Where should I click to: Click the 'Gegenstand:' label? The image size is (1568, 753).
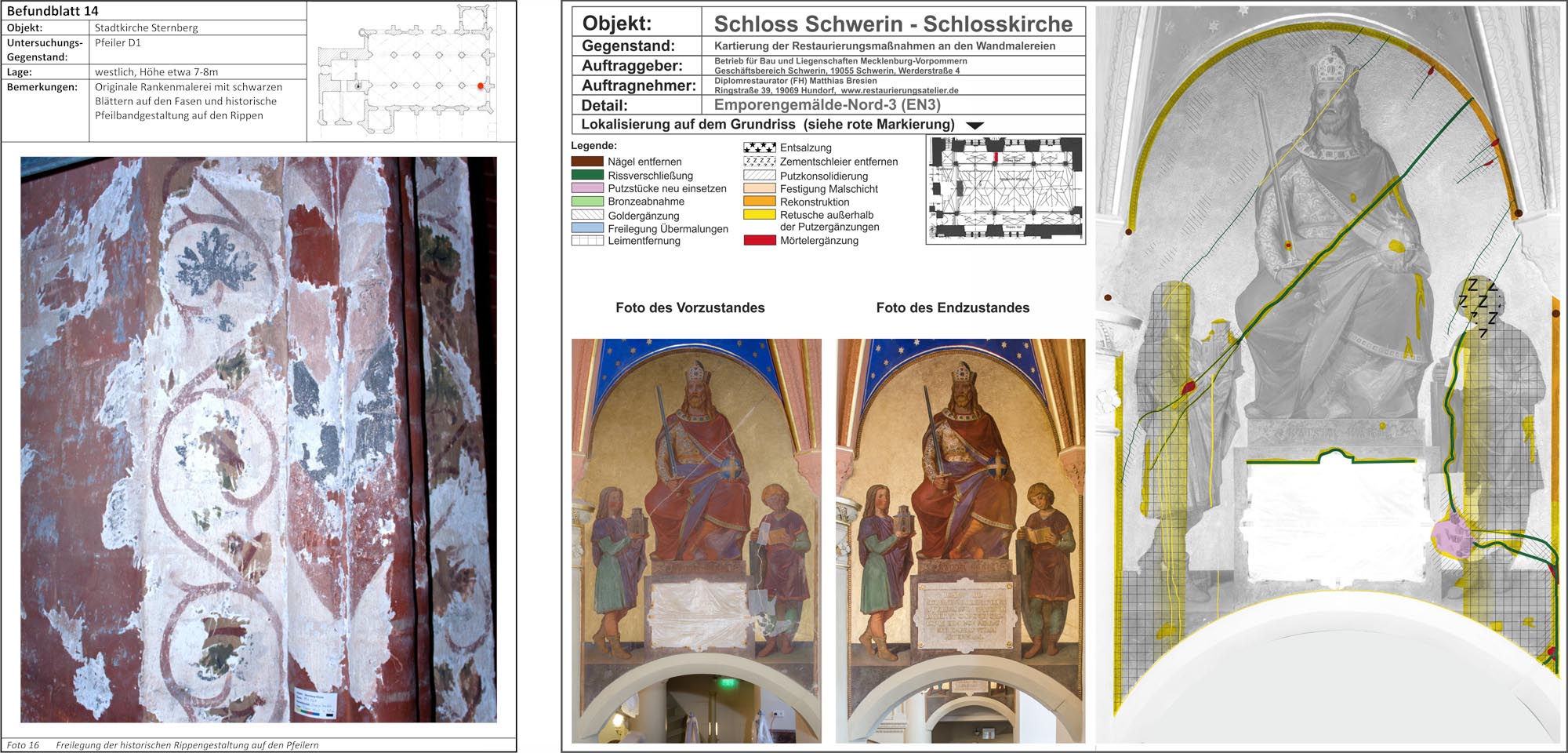pos(628,46)
